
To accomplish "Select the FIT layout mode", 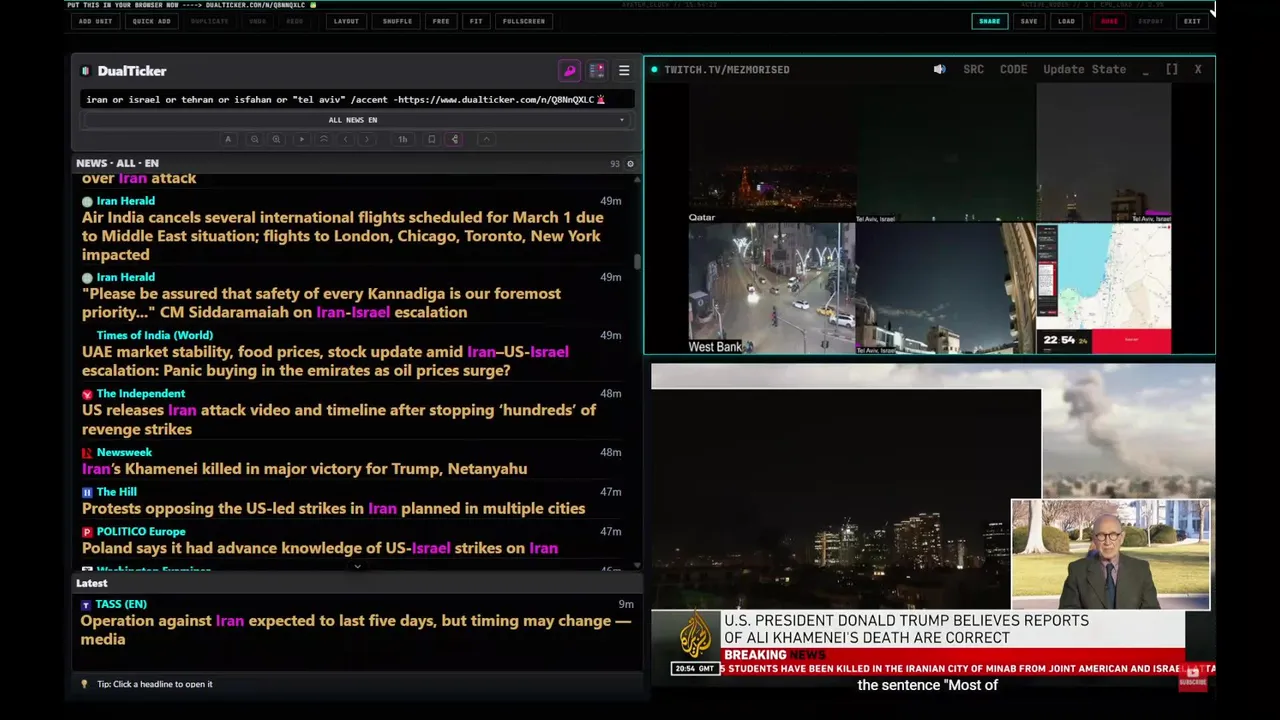I will pyautogui.click(x=476, y=21).
